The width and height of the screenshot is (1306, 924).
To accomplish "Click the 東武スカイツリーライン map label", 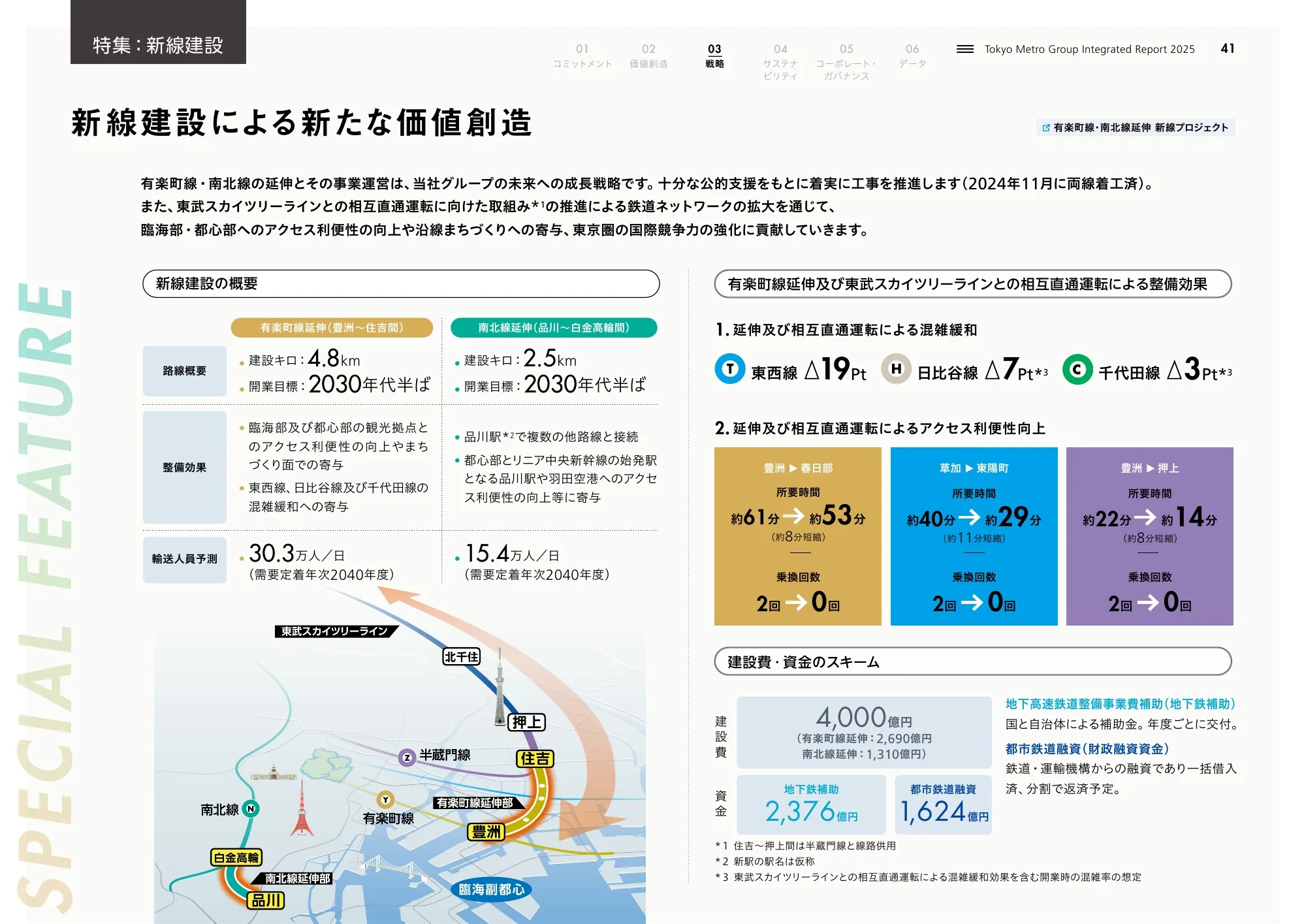I will pos(336,631).
